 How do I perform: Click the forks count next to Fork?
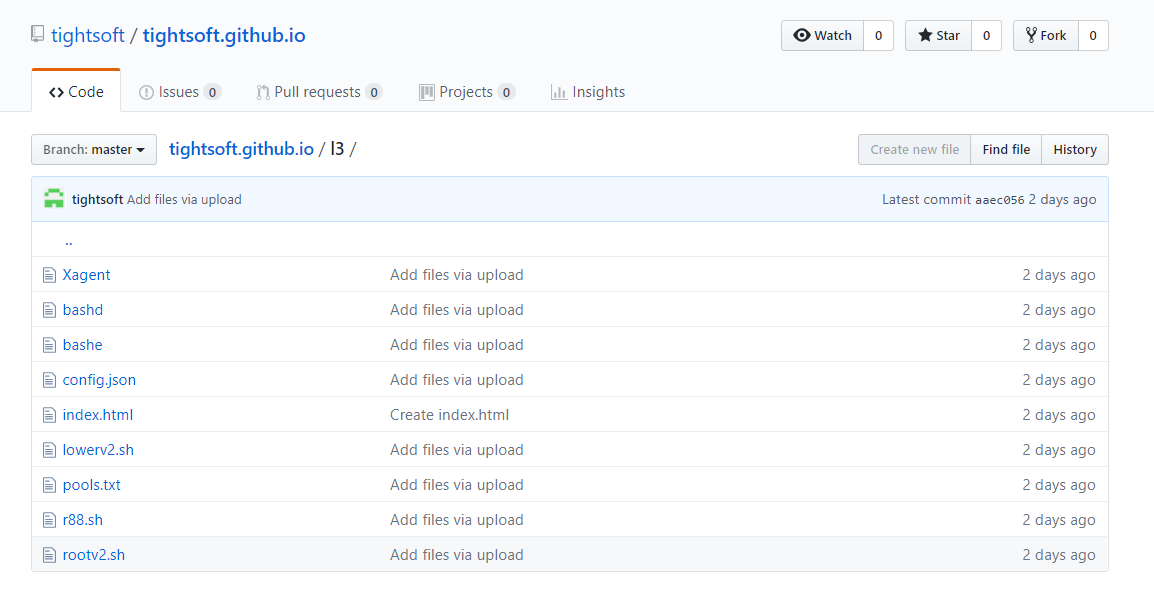tap(1093, 35)
